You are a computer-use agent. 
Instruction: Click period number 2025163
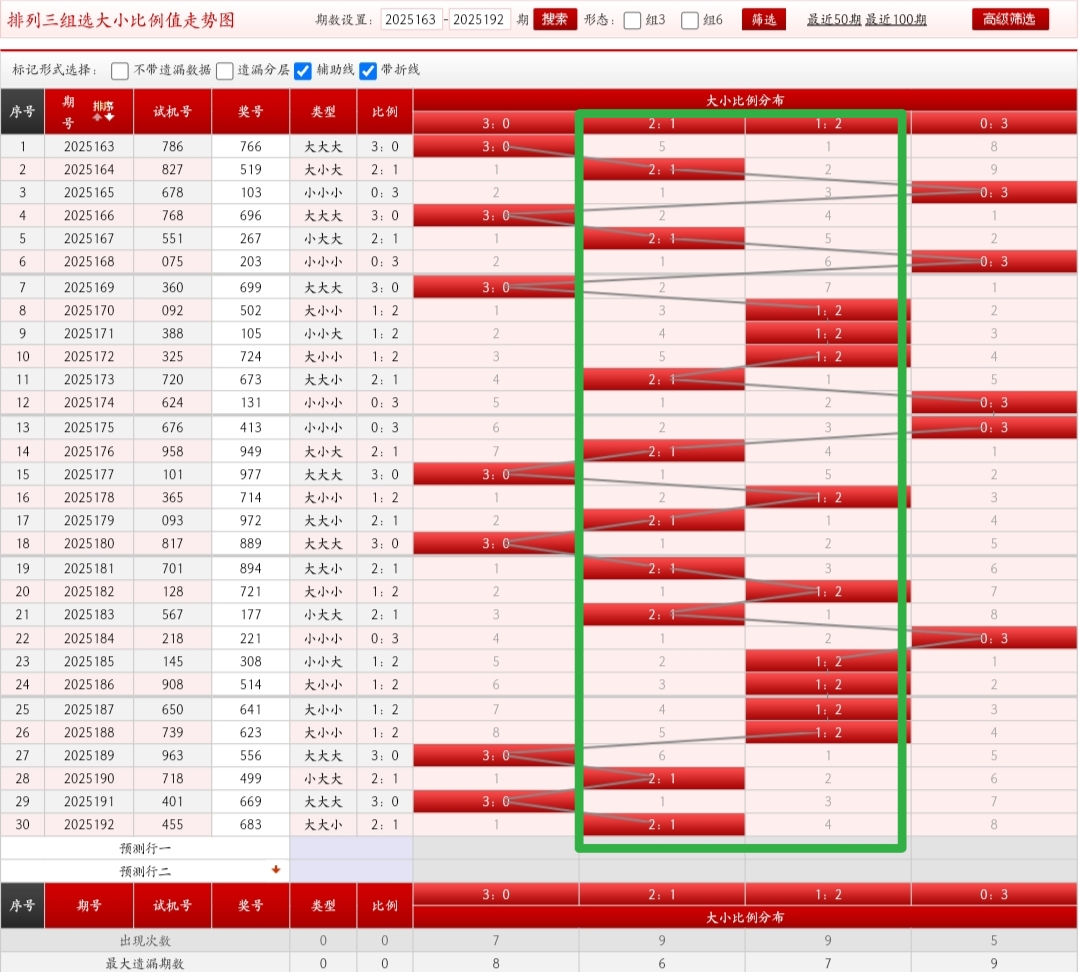pyautogui.click(x=89, y=146)
